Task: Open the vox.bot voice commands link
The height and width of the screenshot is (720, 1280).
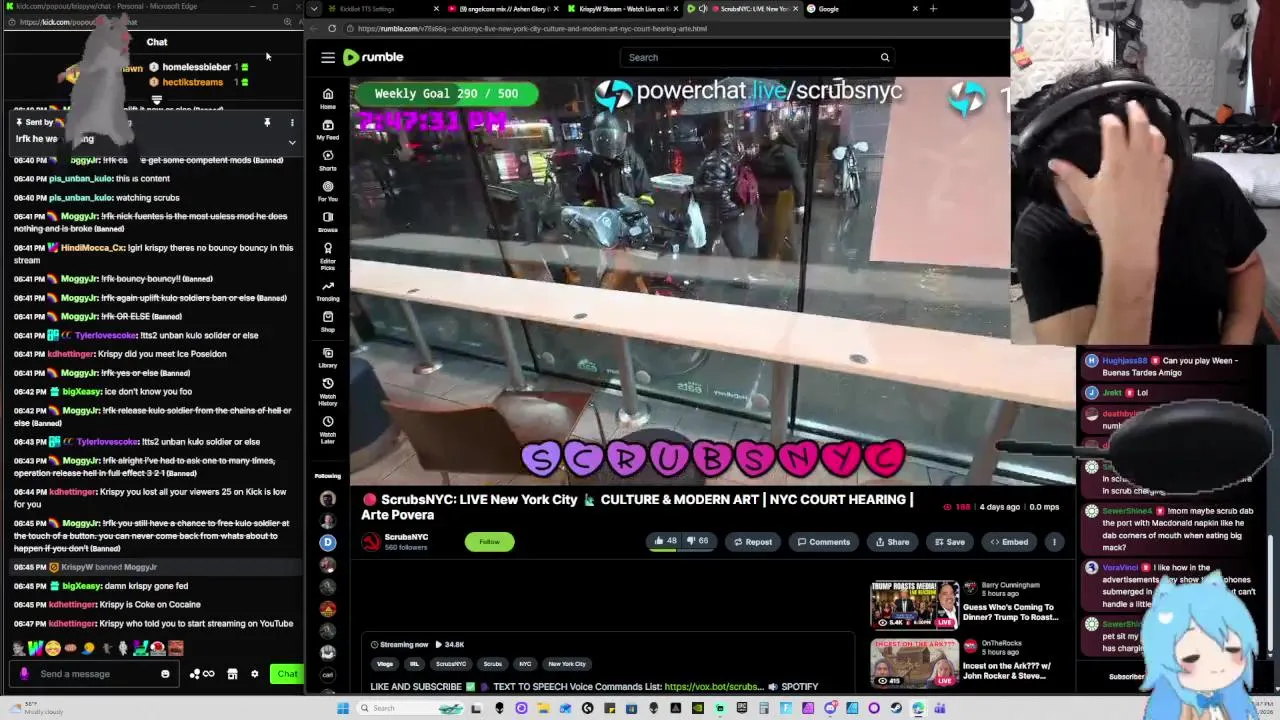Action: [713, 687]
